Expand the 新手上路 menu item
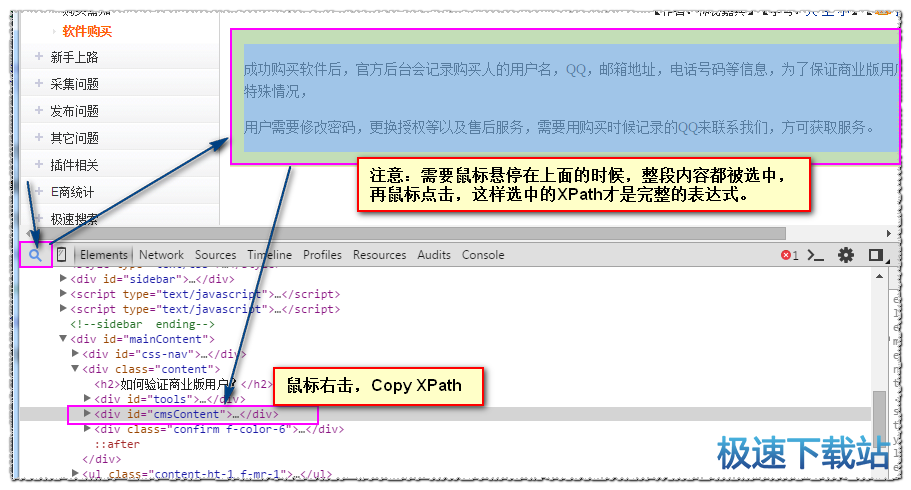The height and width of the screenshot is (490, 911). pos(39,56)
